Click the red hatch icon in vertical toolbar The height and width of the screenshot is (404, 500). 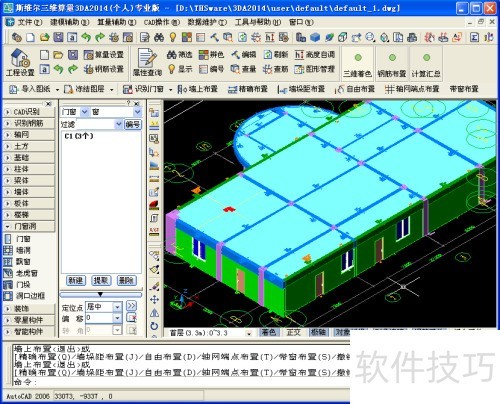click(154, 204)
